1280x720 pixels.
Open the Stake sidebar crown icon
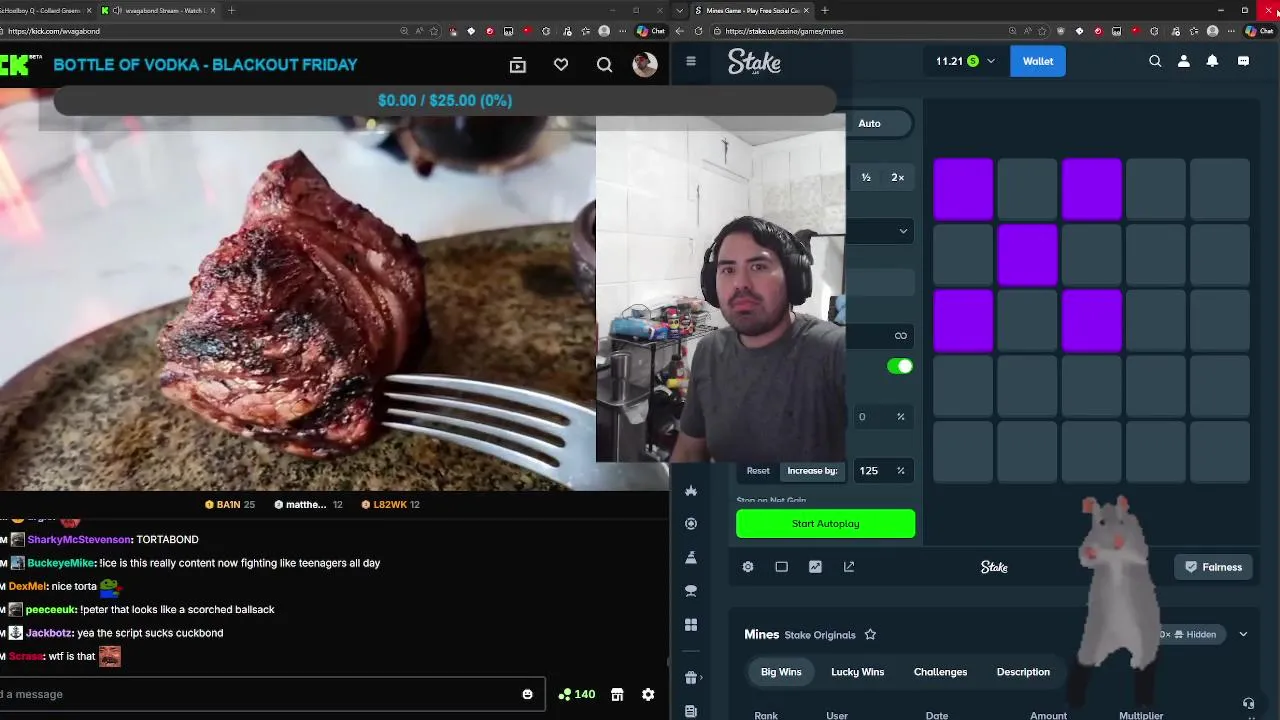tap(691, 491)
